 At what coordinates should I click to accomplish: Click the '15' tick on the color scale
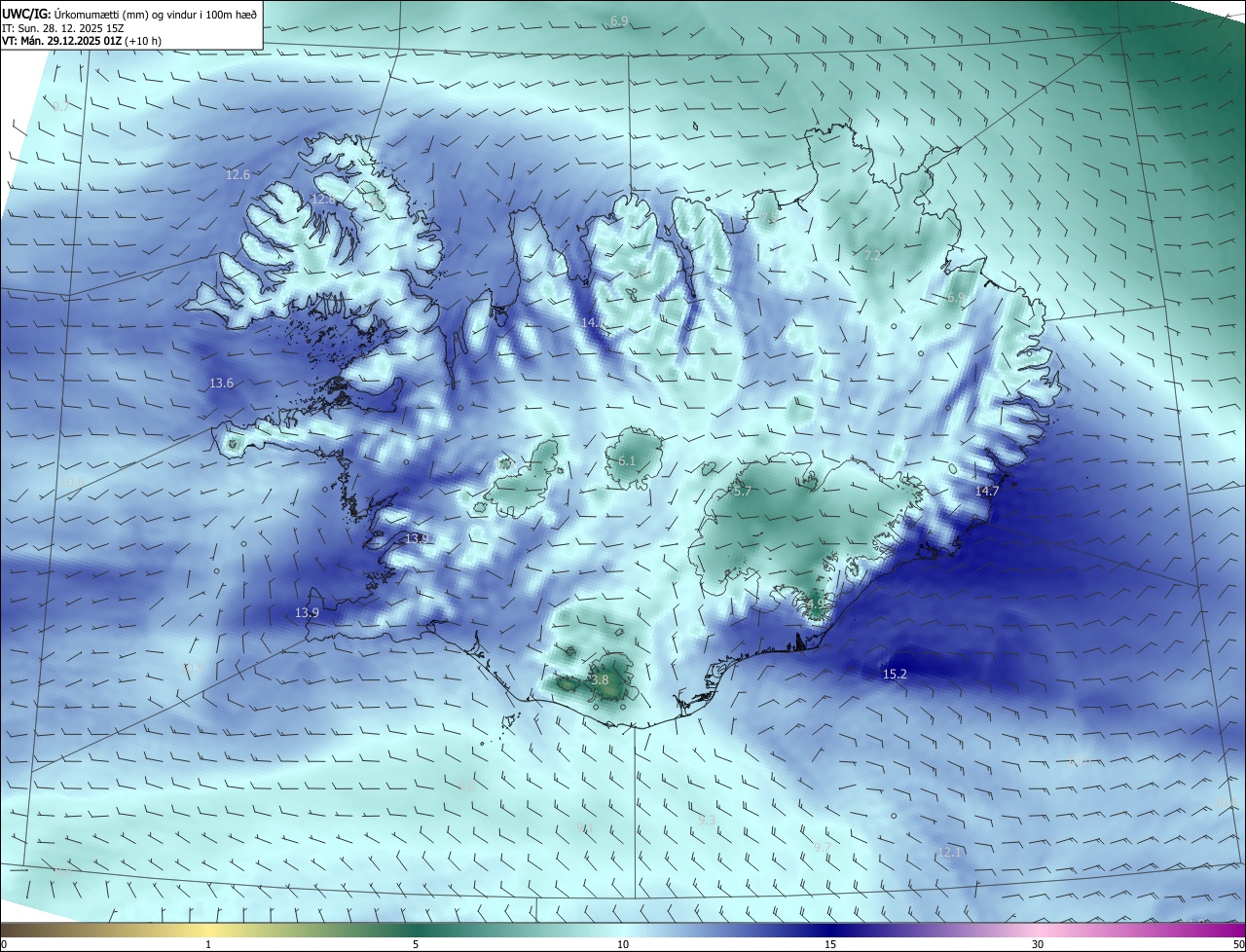pos(830,944)
